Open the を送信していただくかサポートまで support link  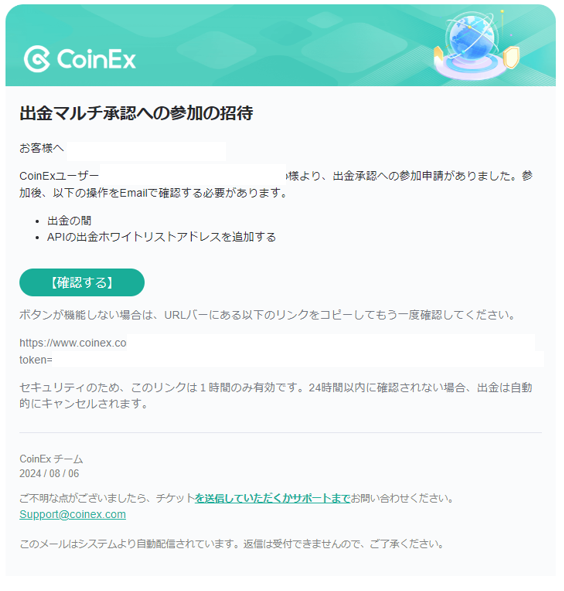(273, 498)
